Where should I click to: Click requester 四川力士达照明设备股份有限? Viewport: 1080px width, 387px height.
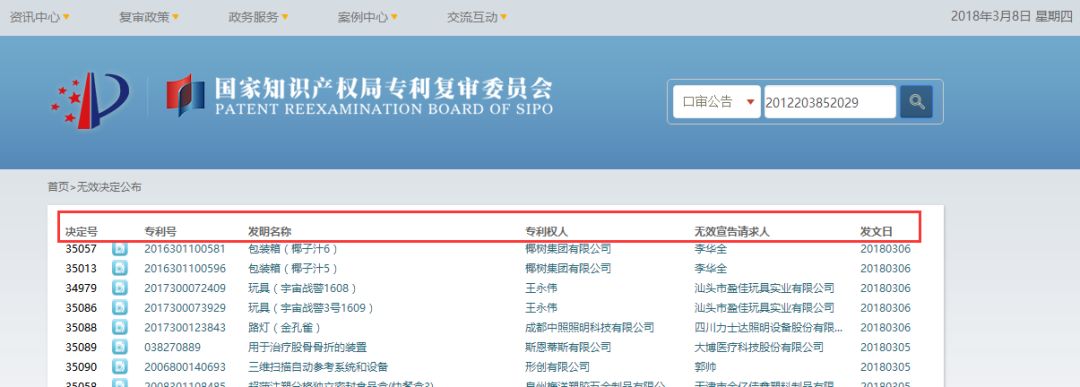point(769,328)
